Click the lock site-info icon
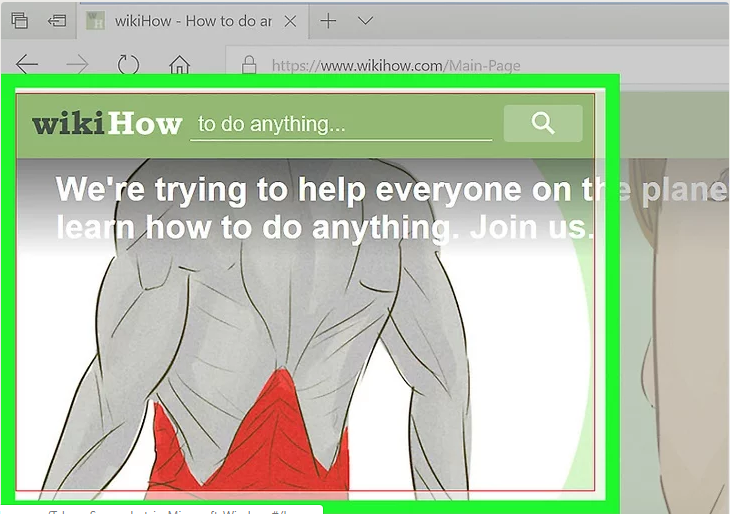 click(249, 65)
